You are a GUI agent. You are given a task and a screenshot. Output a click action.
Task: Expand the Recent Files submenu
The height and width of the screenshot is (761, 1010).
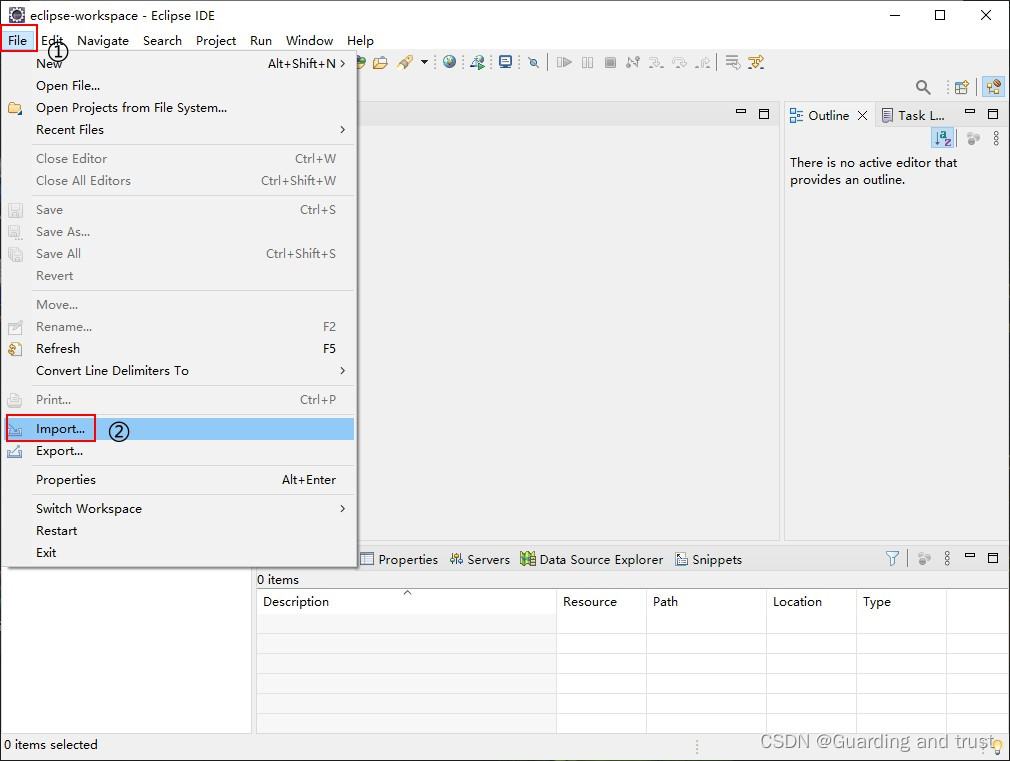click(179, 129)
